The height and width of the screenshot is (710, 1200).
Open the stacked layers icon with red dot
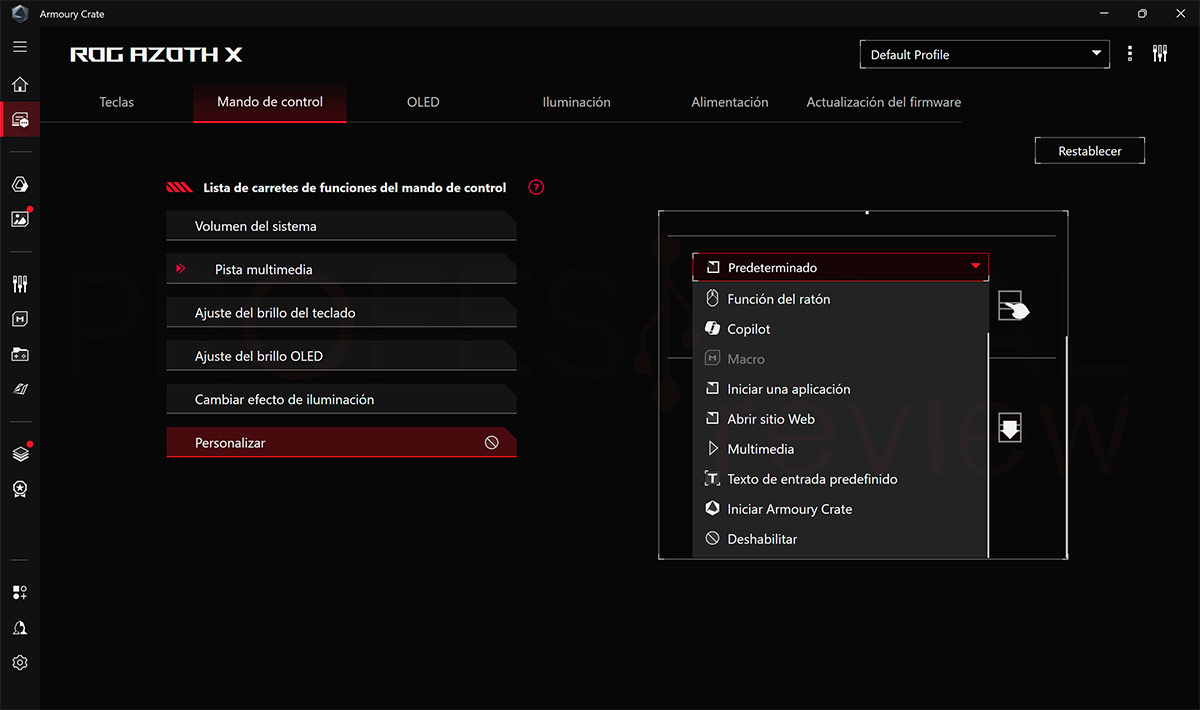[x=20, y=453]
